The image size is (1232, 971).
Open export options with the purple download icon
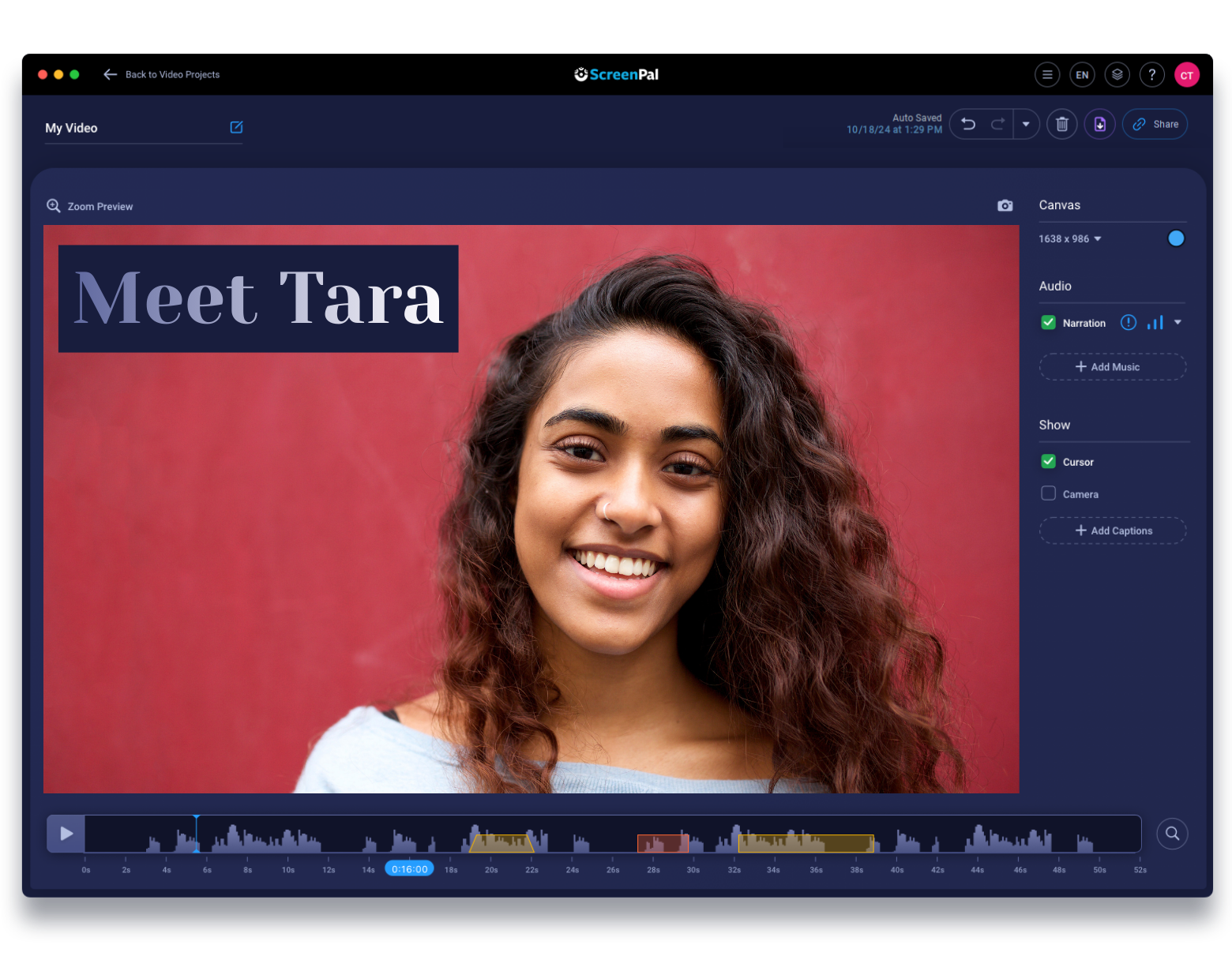(x=1099, y=124)
